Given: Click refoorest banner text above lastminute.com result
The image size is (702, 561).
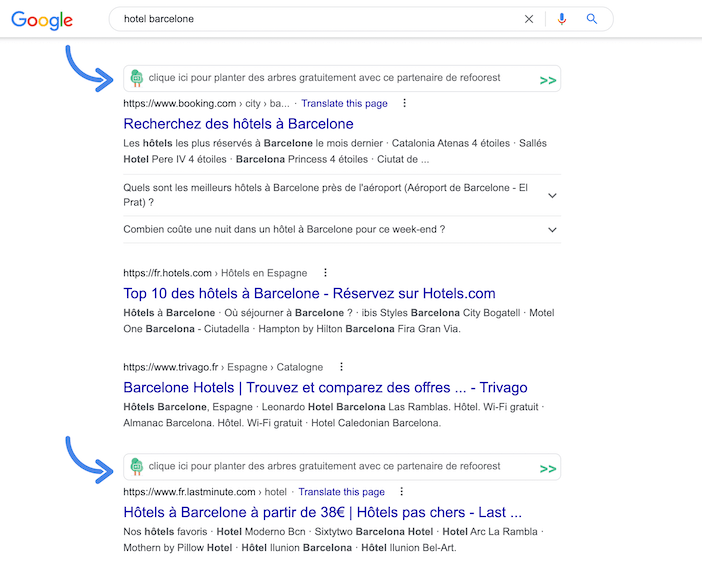Looking at the screenshot, I should click(324, 466).
